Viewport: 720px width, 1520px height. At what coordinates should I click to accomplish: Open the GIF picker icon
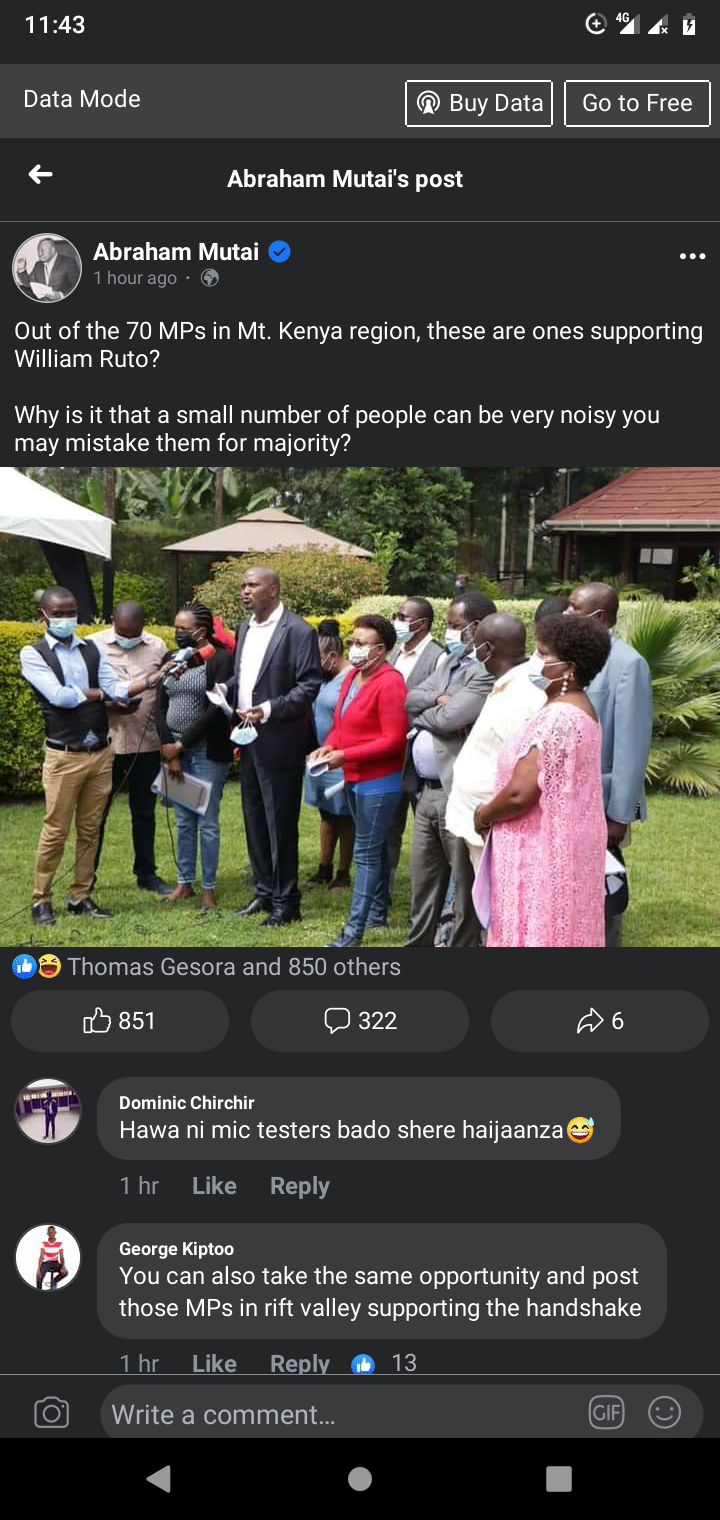[606, 1413]
